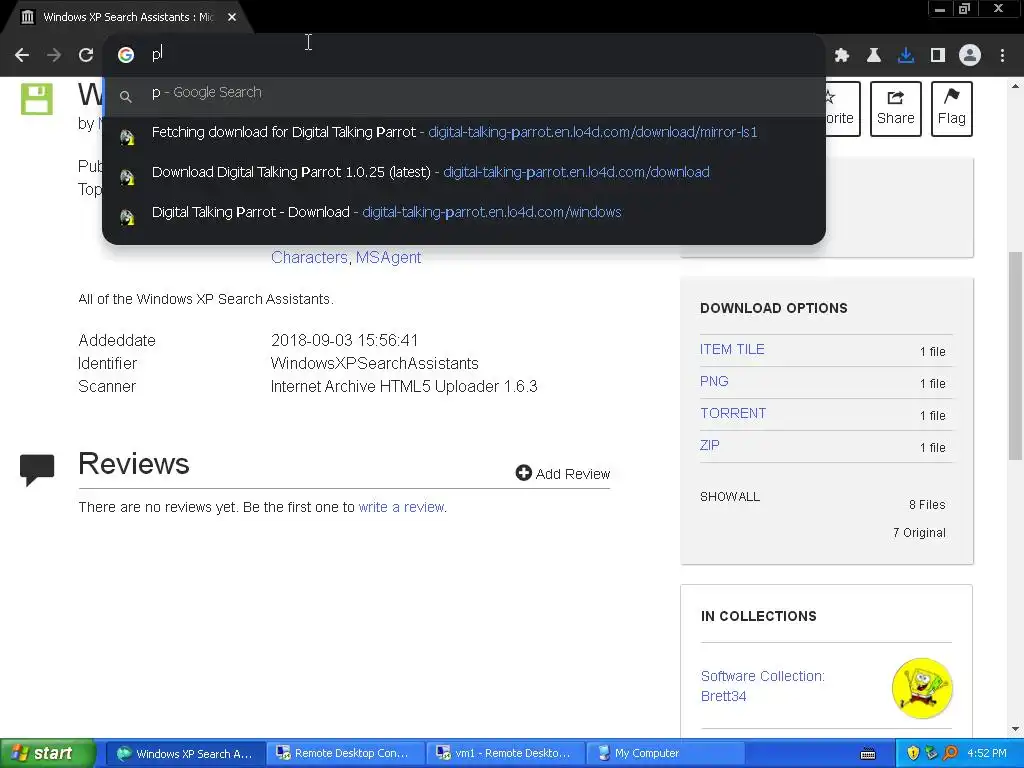Click the tray icon right of the shield
The height and width of the screenshot is (768, 1024).
click(x=931, y=754)
